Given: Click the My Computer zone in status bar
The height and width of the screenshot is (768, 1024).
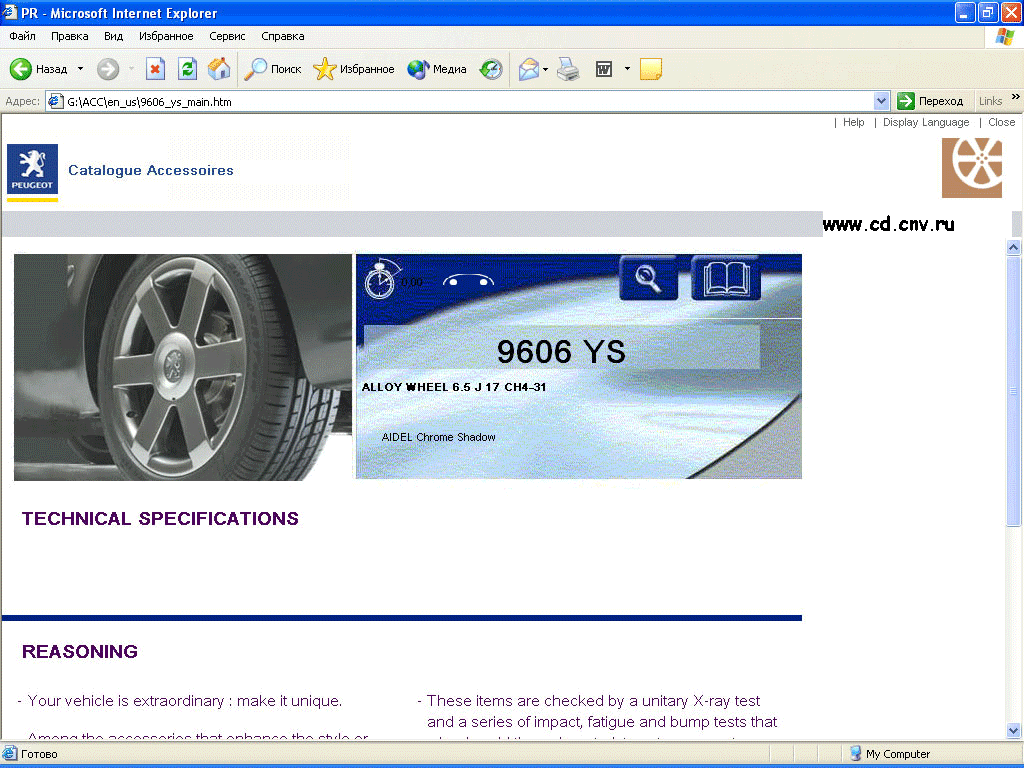Looking at the screenshot, I should [x=891, y=754].
